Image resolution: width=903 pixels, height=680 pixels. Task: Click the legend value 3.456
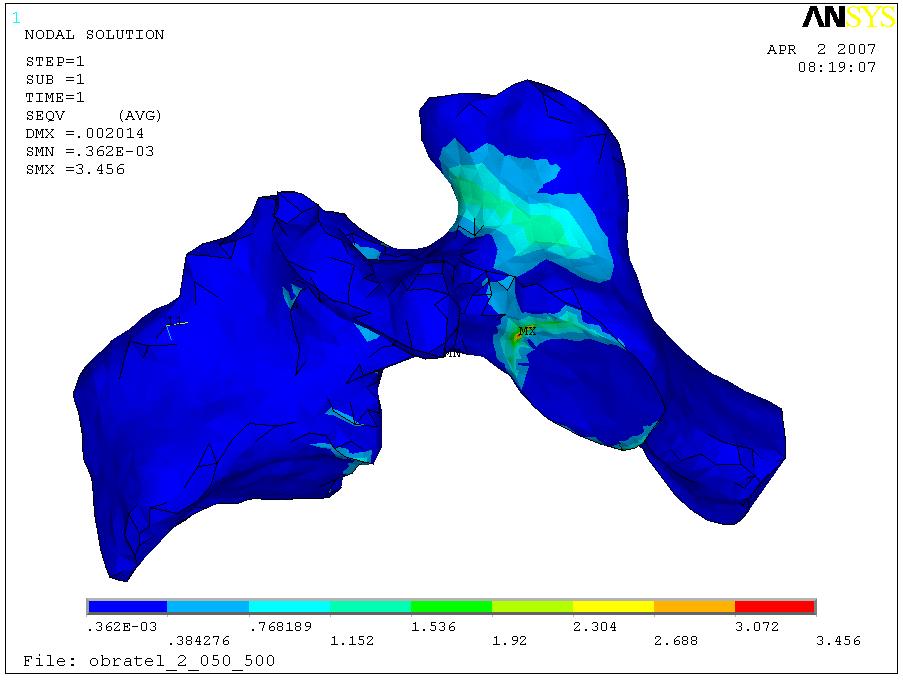838,640
